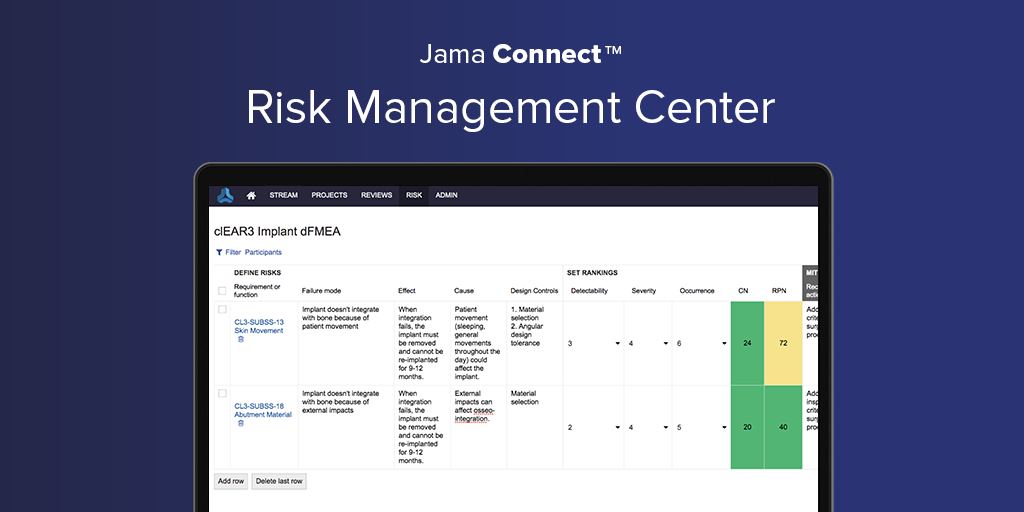Viewport: 1024px width, 512px height.
Task: Click the Failure mode column header
Action: pos(321,291)
